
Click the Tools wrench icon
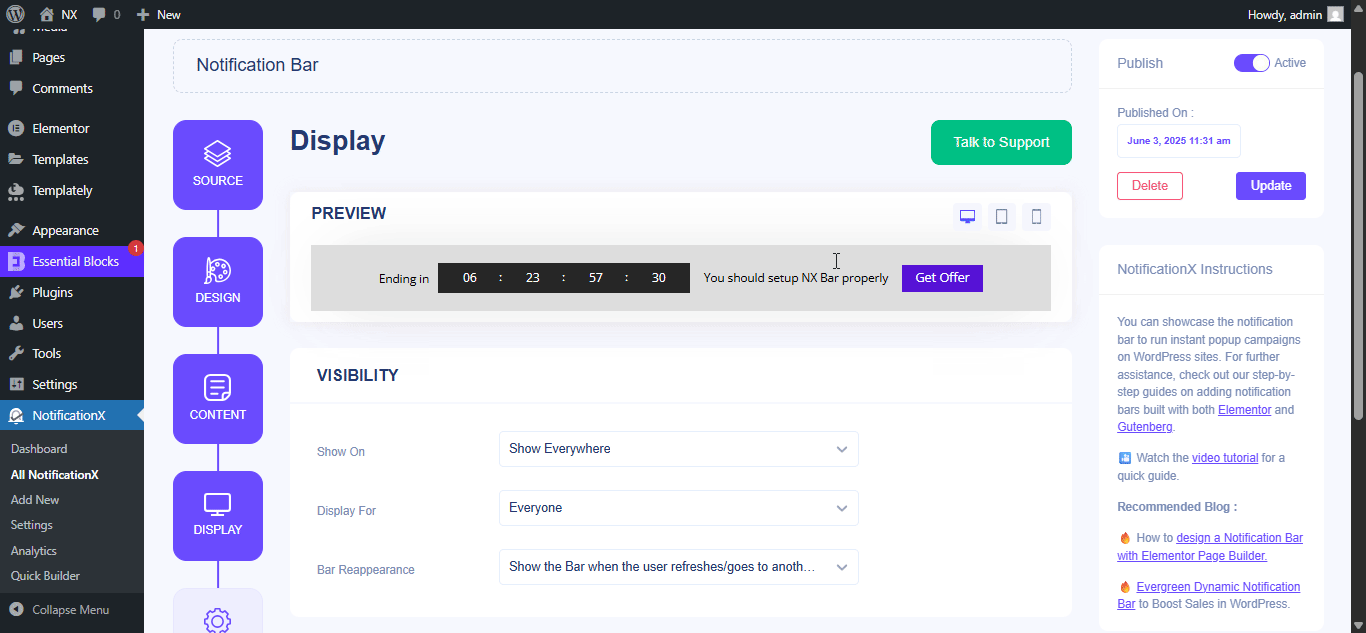[x=16, y=353]
